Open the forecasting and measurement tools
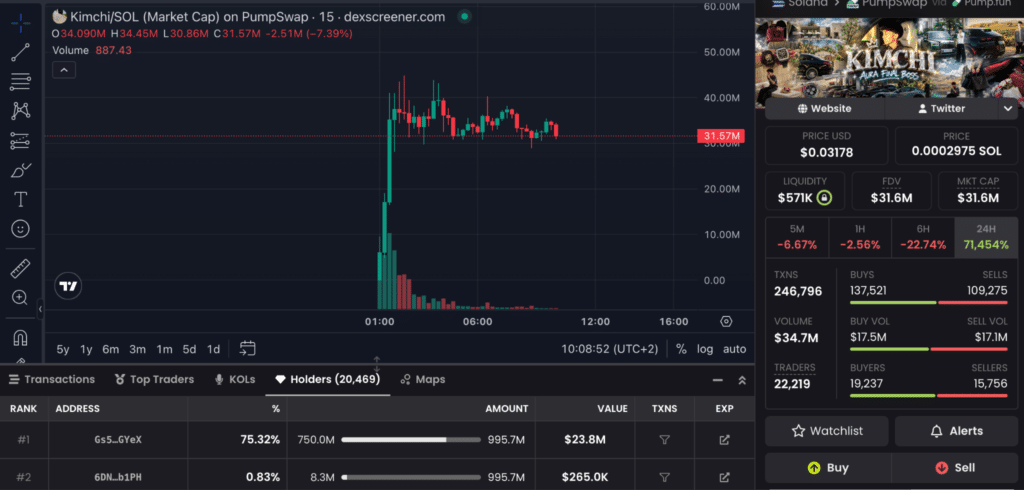This screenshot has width=1024, height=490. (20, 140)
